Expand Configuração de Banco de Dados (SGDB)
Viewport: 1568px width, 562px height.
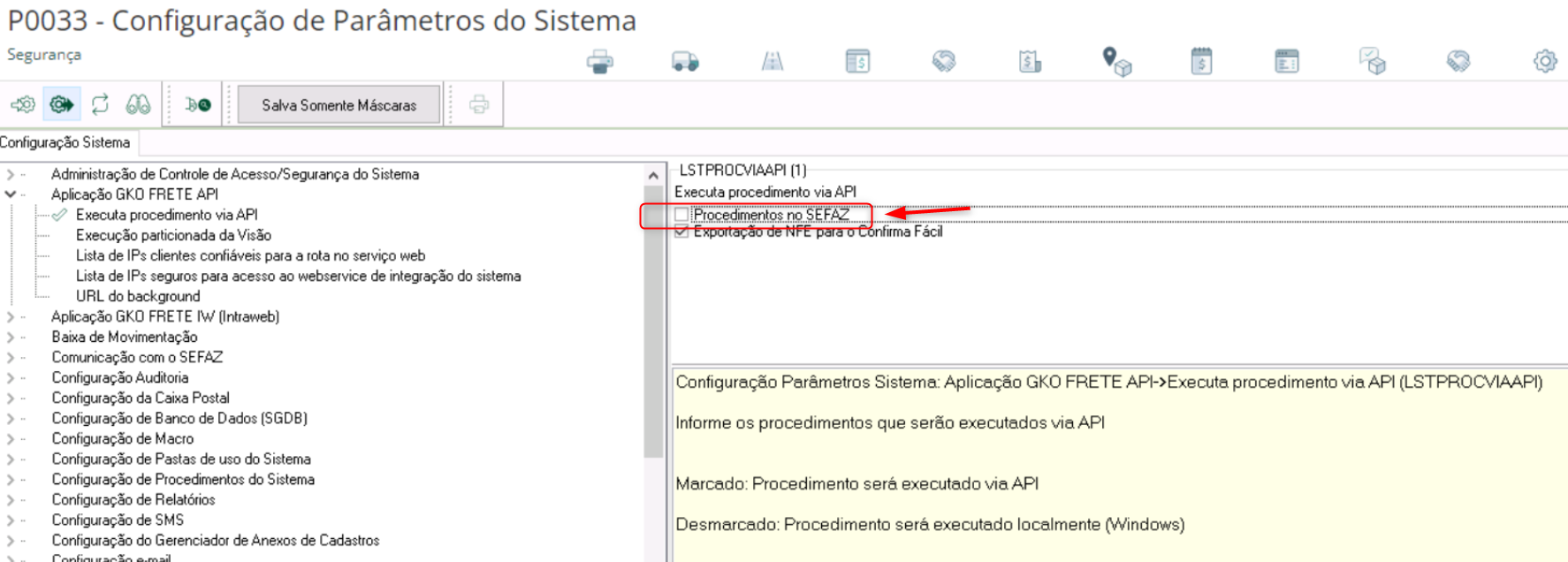pyautogui.click(x=11, y=418)
